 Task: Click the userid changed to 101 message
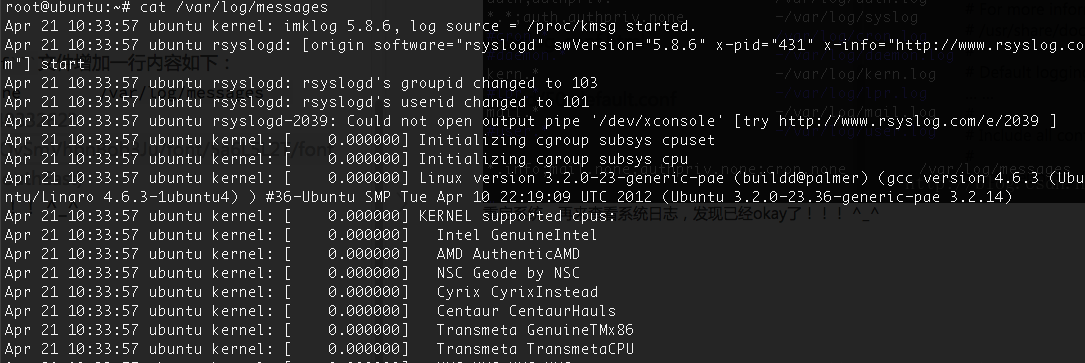coord(446,102)
